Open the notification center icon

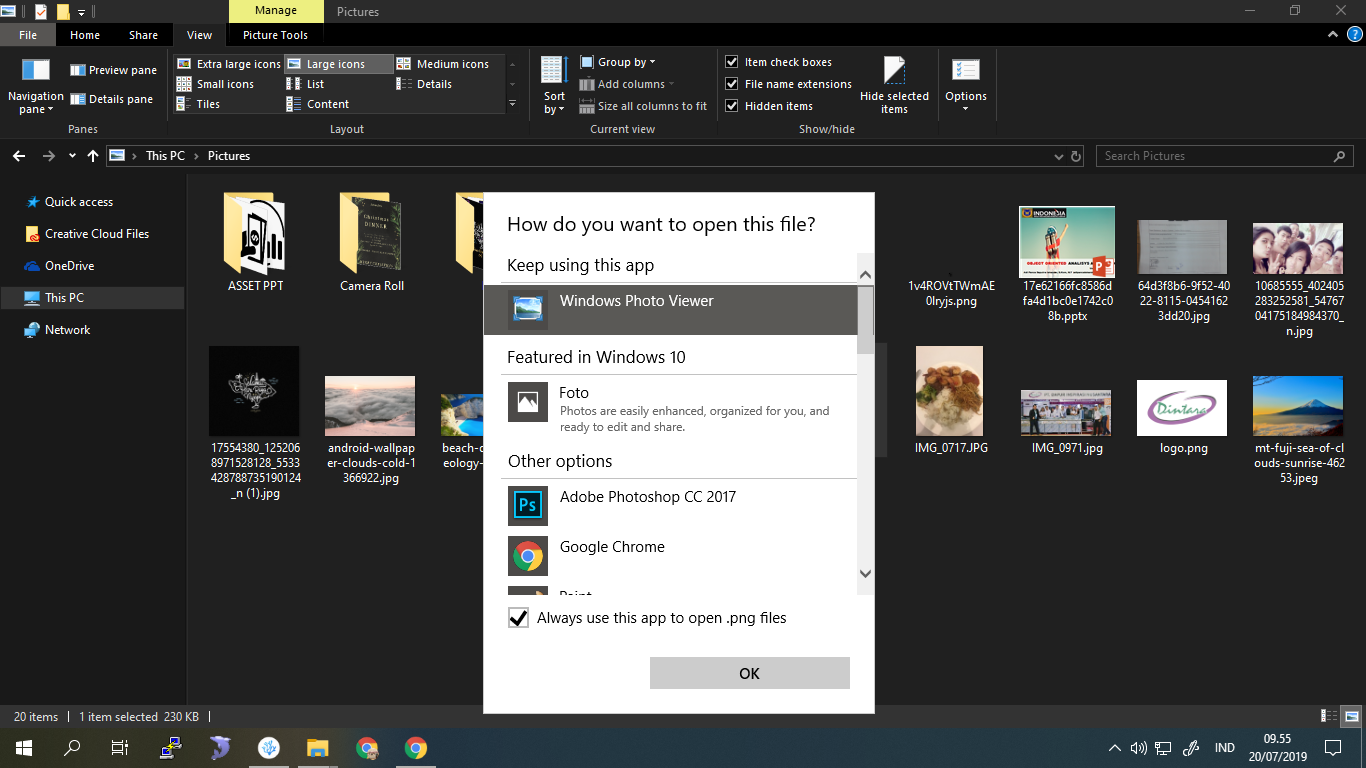coord(1332,748)
